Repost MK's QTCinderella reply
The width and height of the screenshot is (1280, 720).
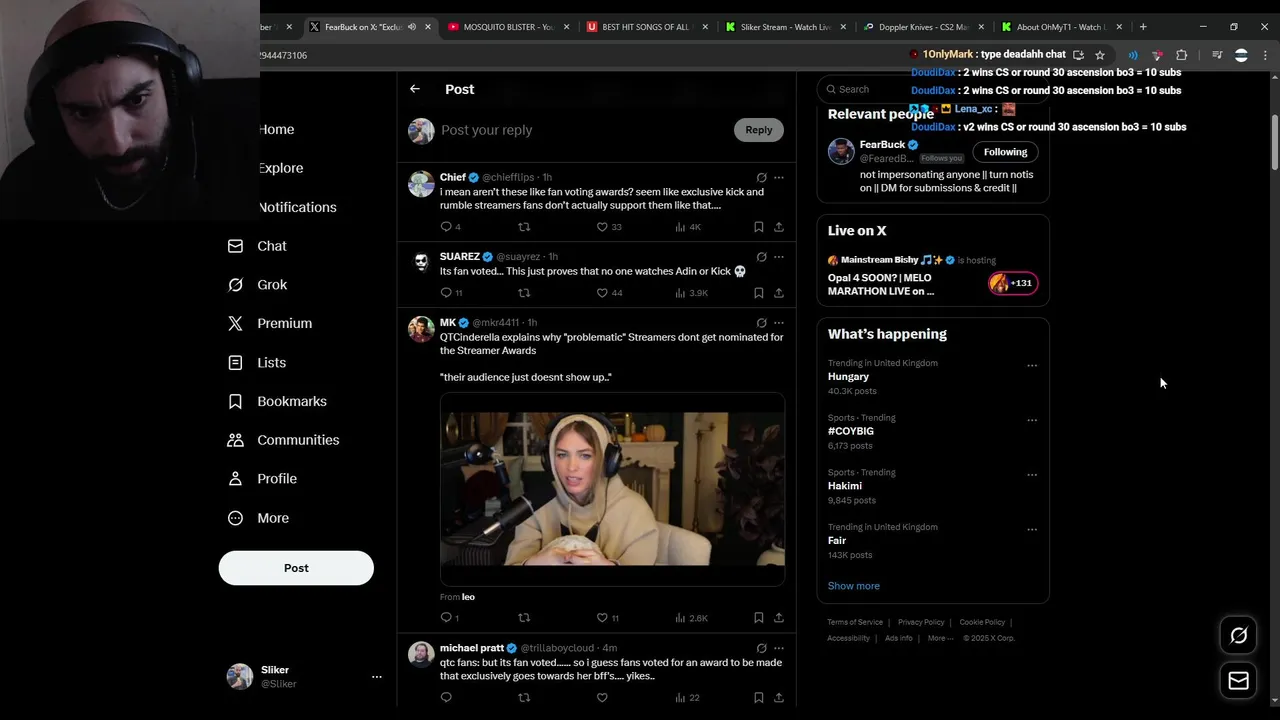click(524, 618)
